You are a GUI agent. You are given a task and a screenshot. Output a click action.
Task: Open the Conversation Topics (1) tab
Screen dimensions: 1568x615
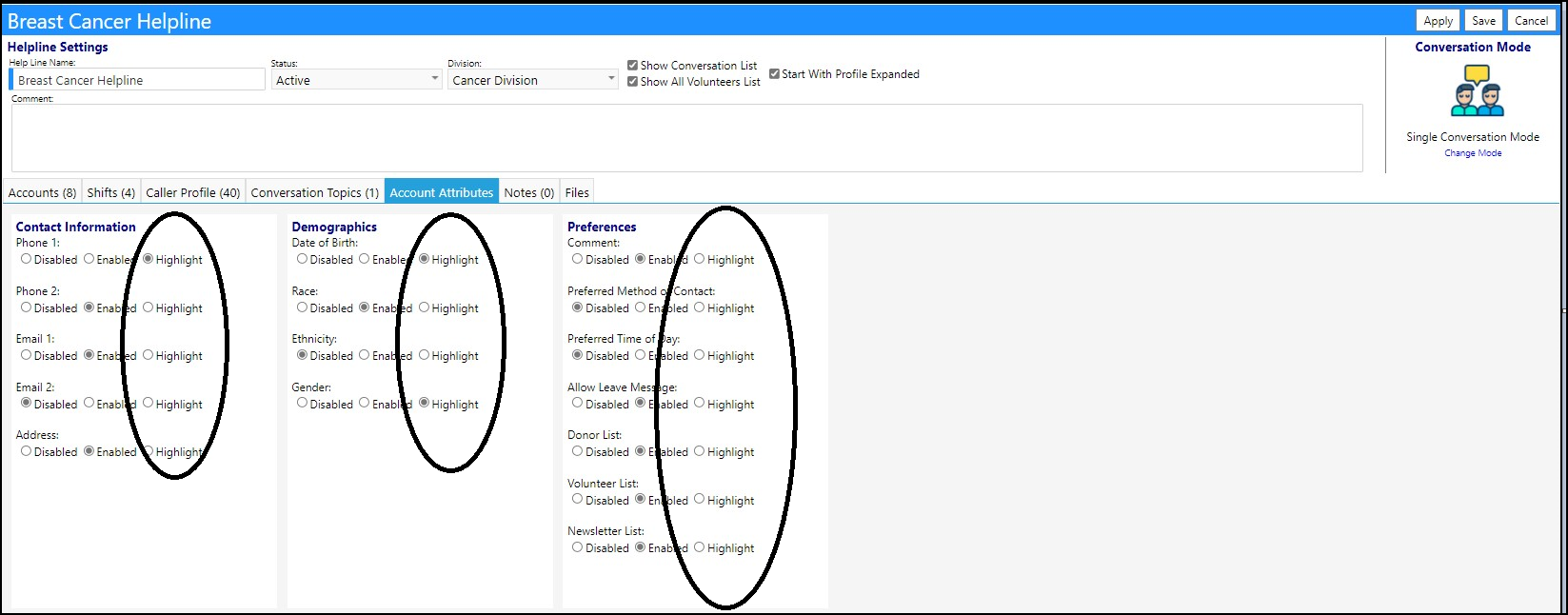315,192
